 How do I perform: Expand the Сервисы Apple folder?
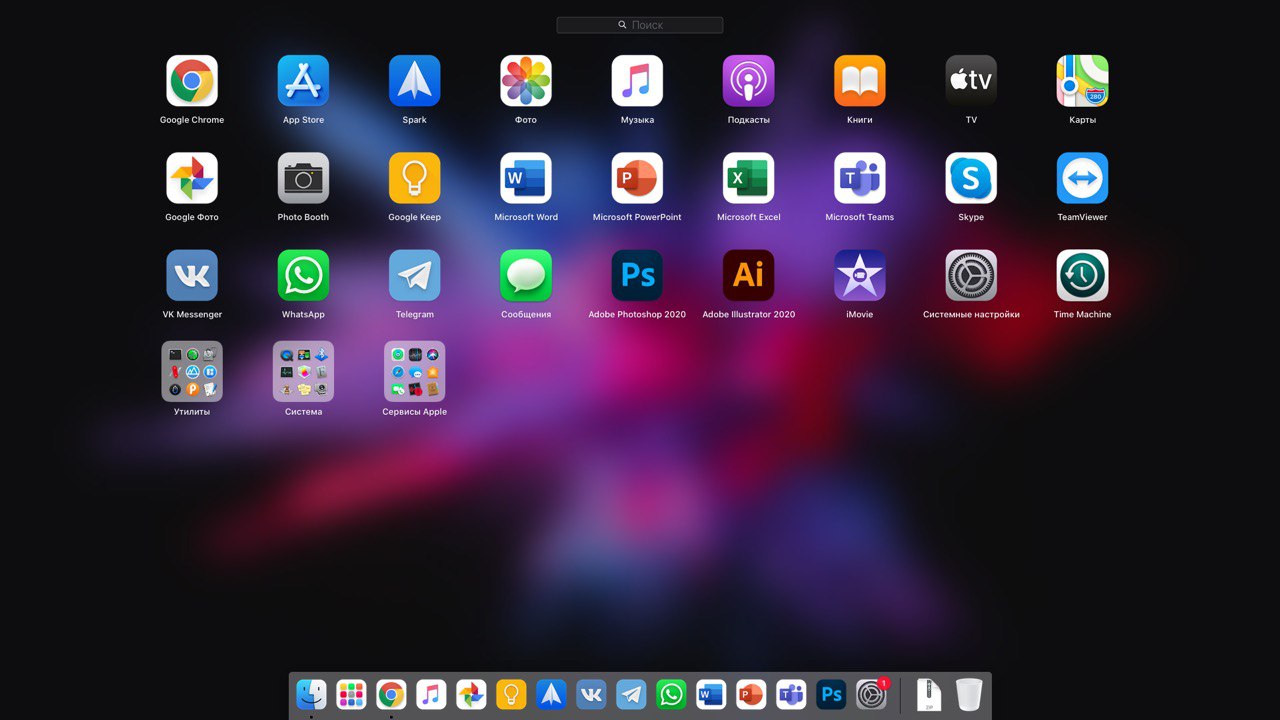(x=414, y=372)
